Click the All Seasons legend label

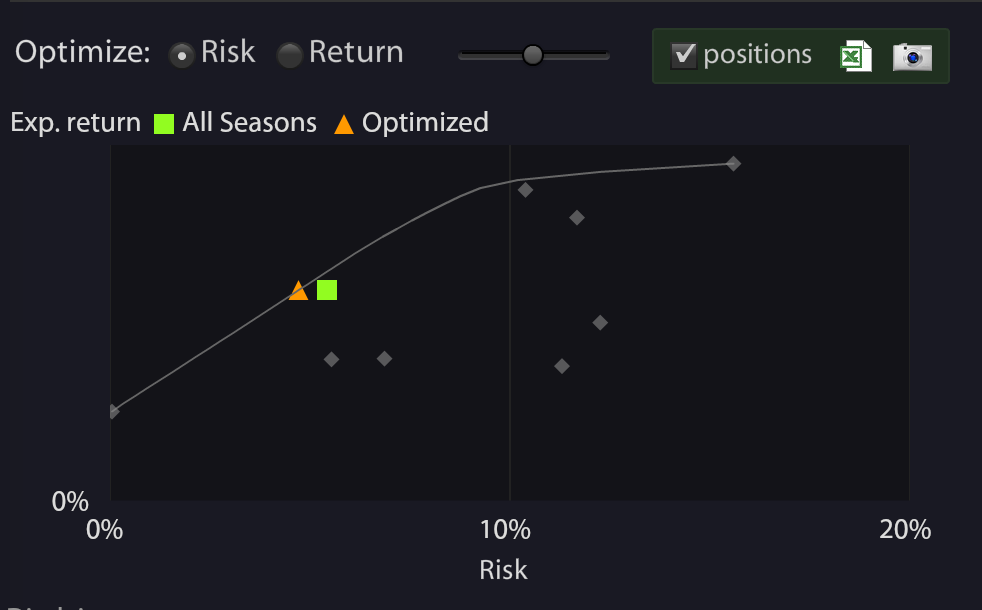249,123
